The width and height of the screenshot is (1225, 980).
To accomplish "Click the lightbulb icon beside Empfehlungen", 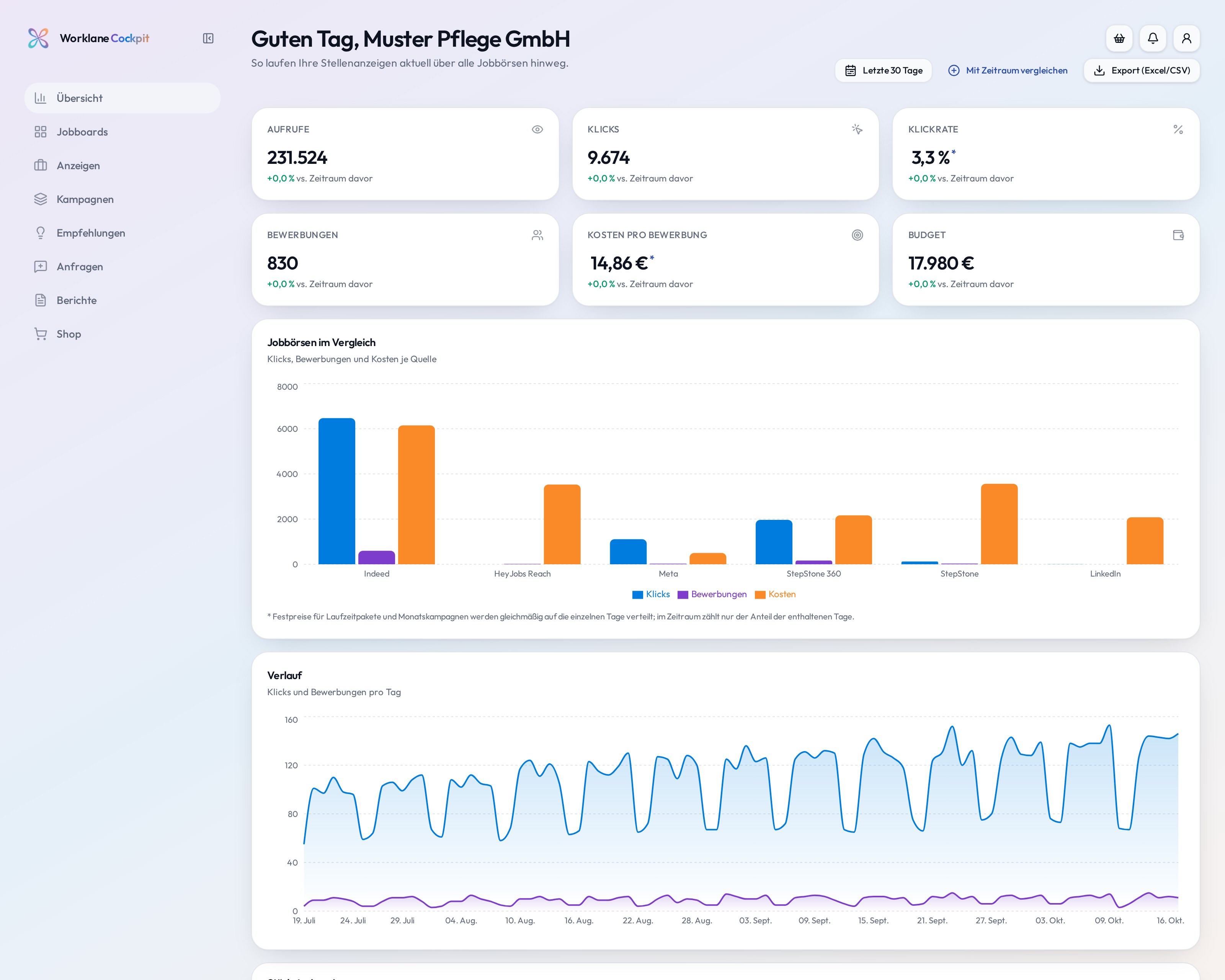I will [x=40, y=233].
